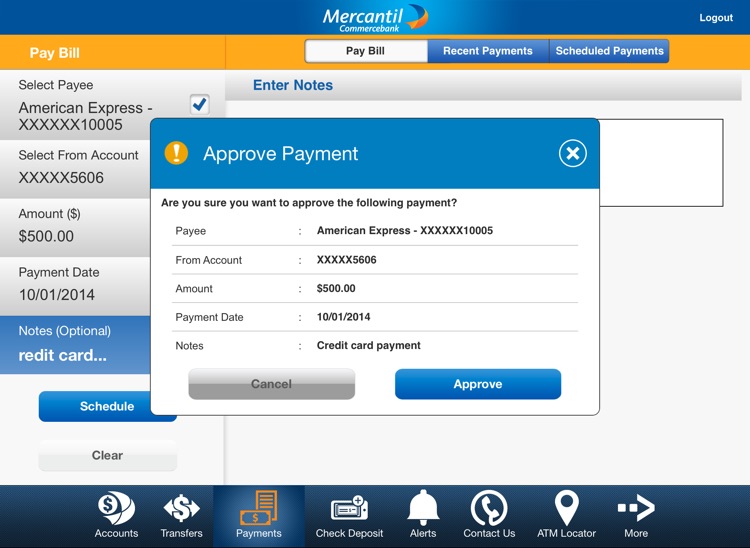Open the Select From Account field
The width and height of the screenshot is (750, 548).
75,169
